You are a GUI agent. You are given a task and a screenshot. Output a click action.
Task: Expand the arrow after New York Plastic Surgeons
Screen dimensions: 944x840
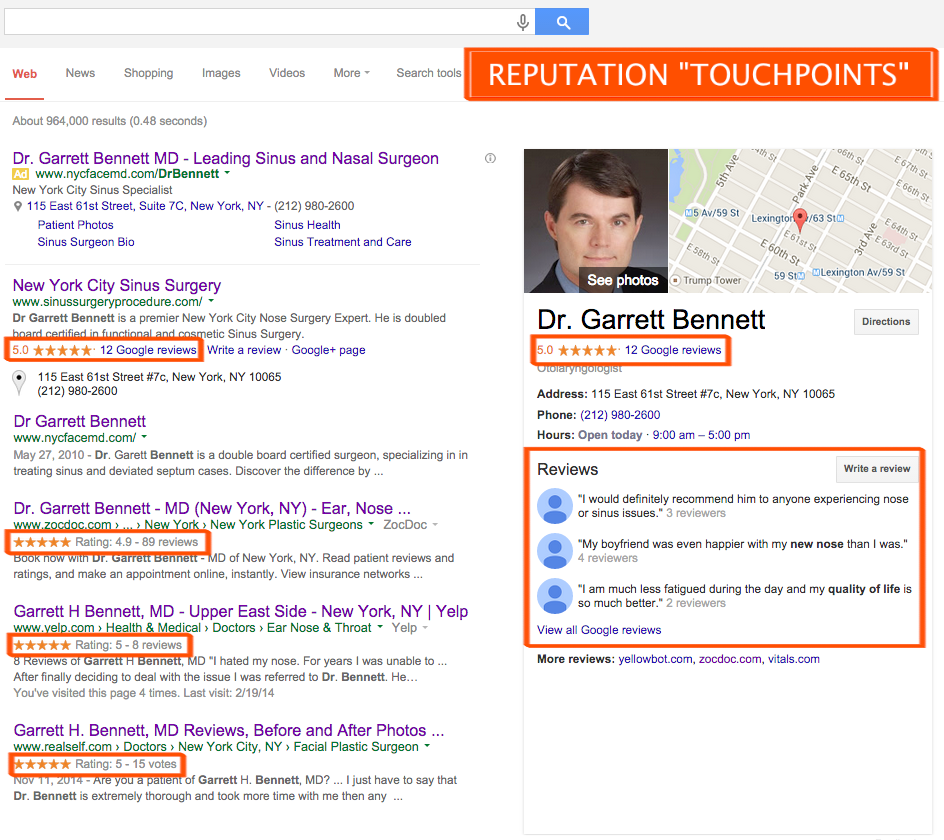click(371, 524)
